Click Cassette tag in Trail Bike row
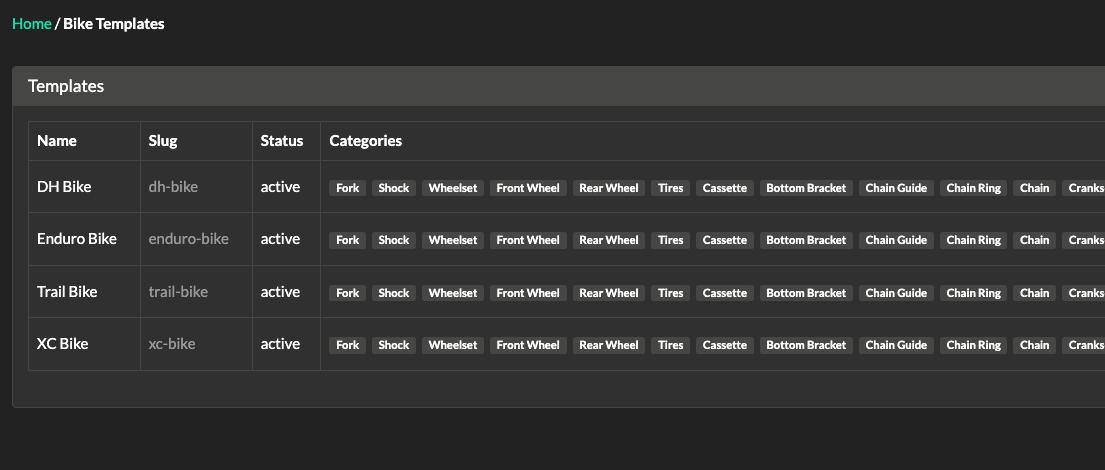Viewport: 1105px width, 470px height. 725,293
